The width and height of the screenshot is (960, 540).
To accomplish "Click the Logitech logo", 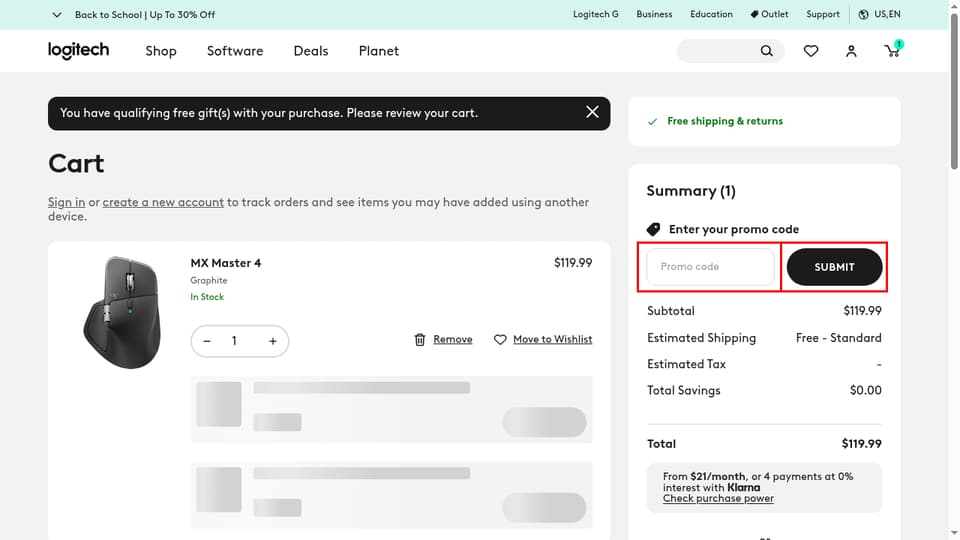I will [x=78, y=50].
